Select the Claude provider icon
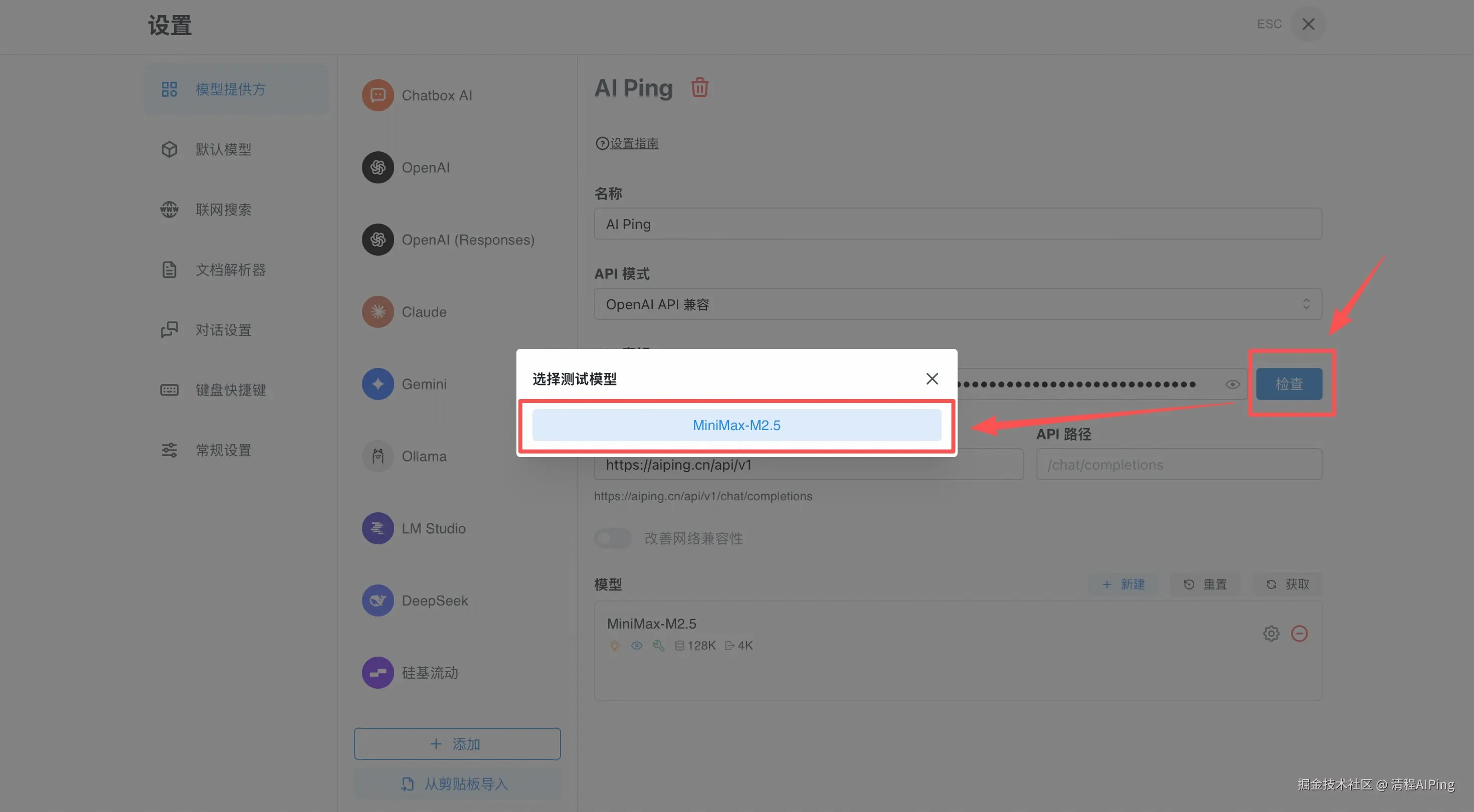This screenshot has height=812, width=1474. tap(378, 312)
